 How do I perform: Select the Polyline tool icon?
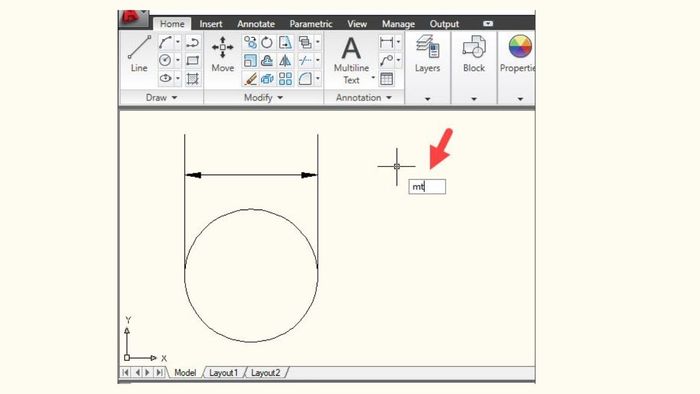tap(192, 42)
